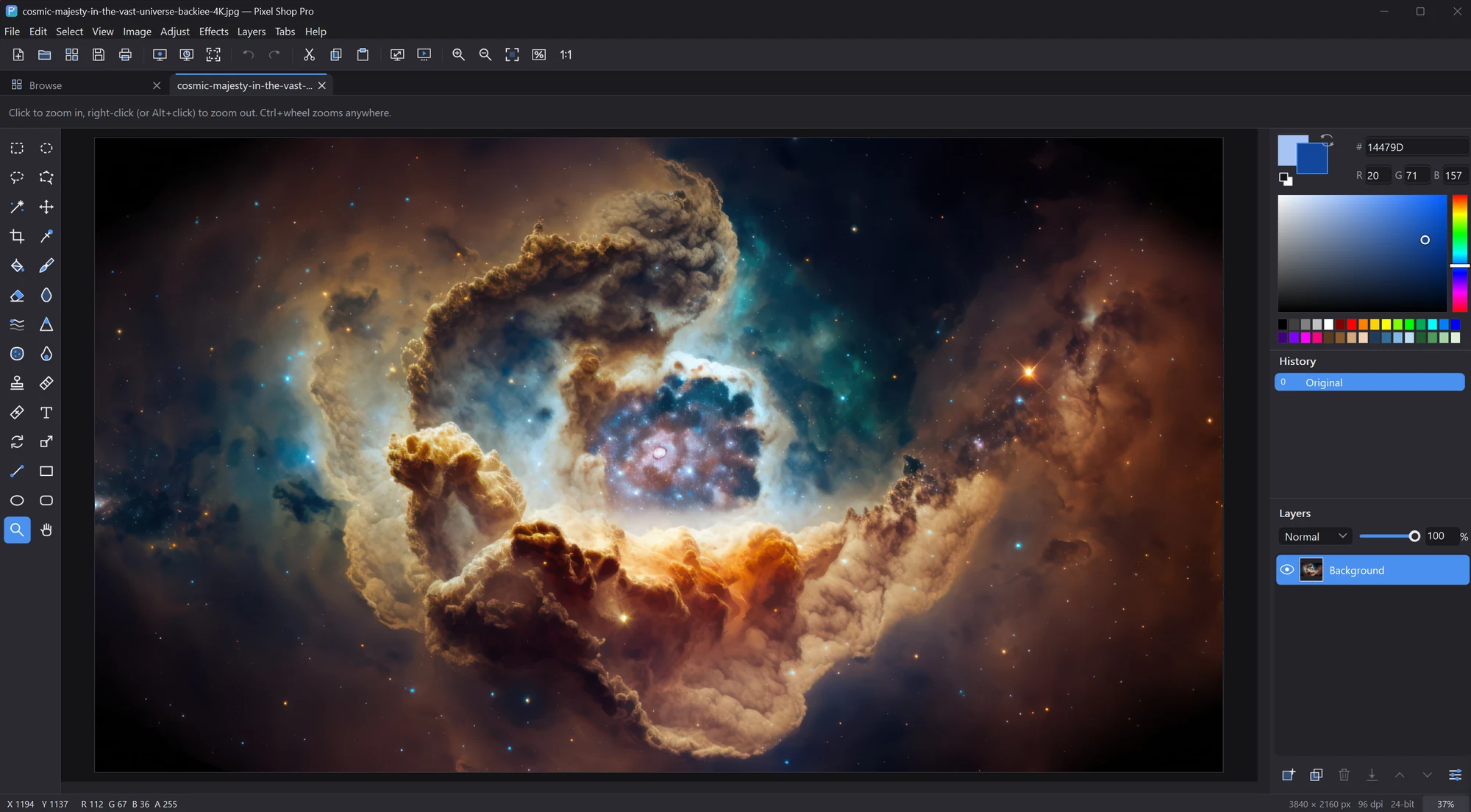Select the Eyedropper tool
This screenshot has width=1471, height=812.
[x=46, y=237]
